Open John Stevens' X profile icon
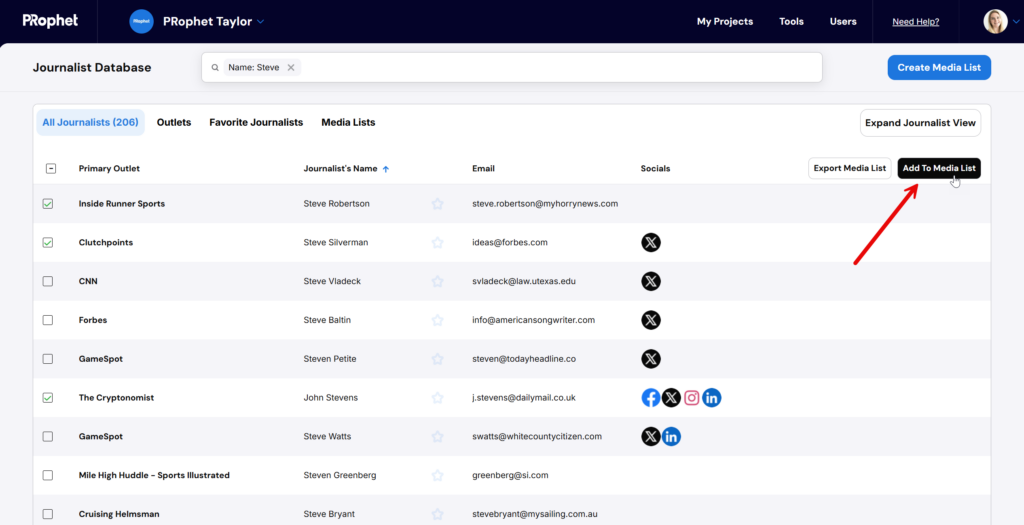The height and width of the screenshot is (525, 1024). [671, 398]
